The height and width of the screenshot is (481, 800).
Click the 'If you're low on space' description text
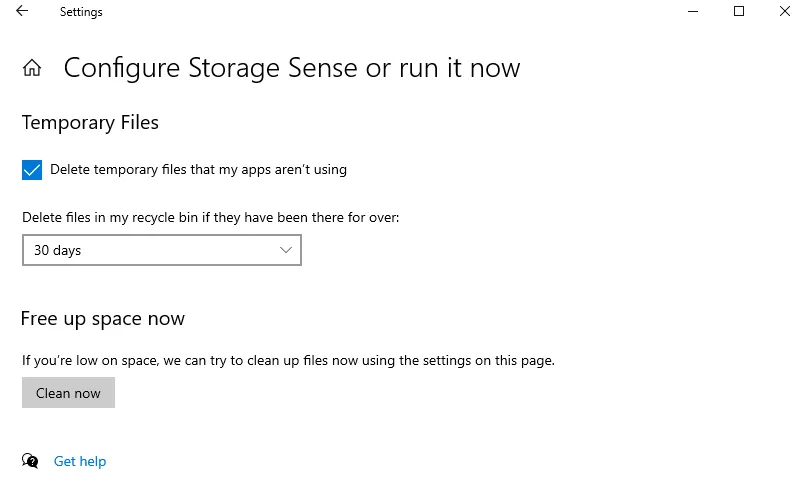coord(288,360)
